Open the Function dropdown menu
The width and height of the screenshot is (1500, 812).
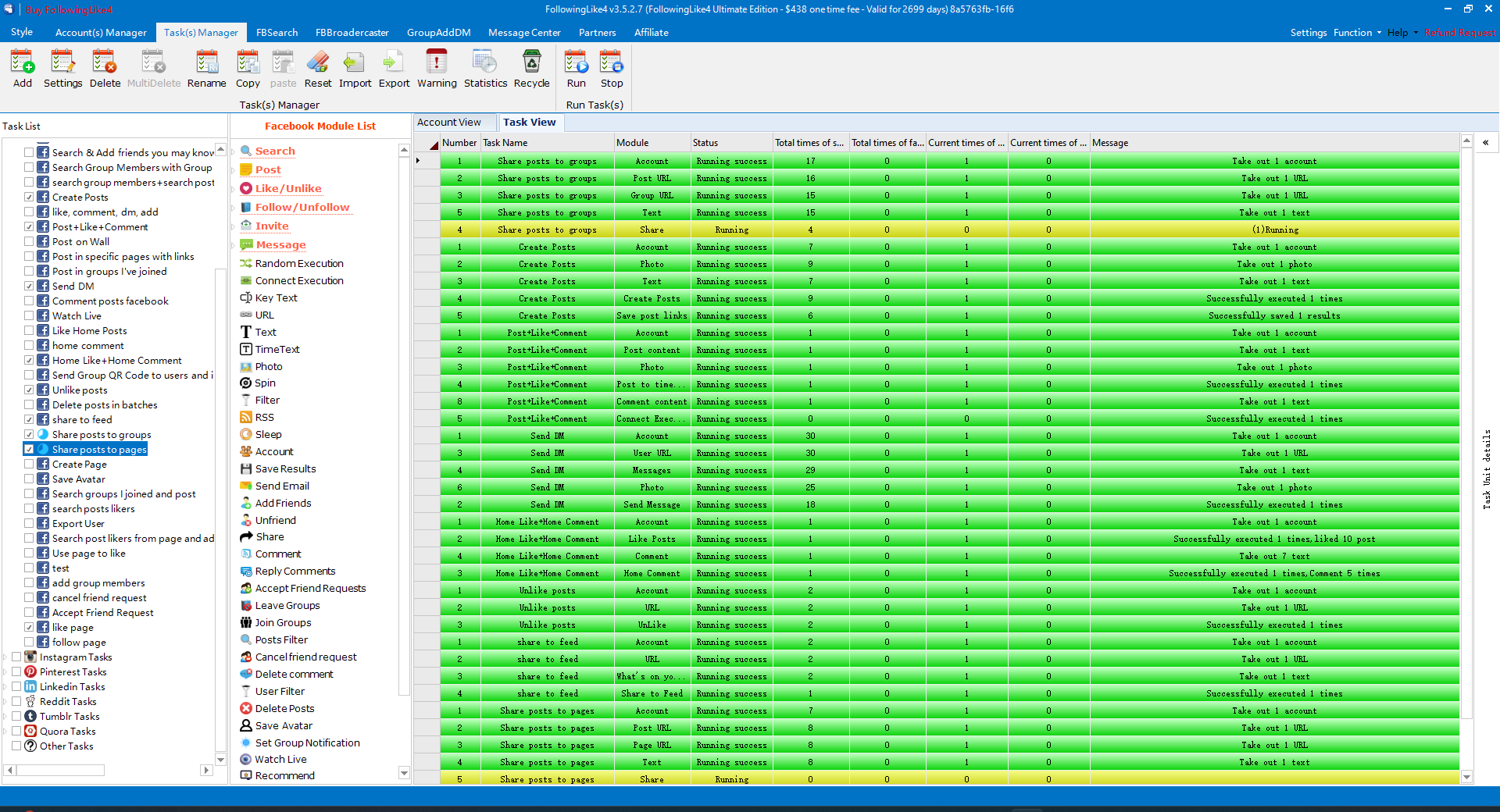pos(1357,33)
